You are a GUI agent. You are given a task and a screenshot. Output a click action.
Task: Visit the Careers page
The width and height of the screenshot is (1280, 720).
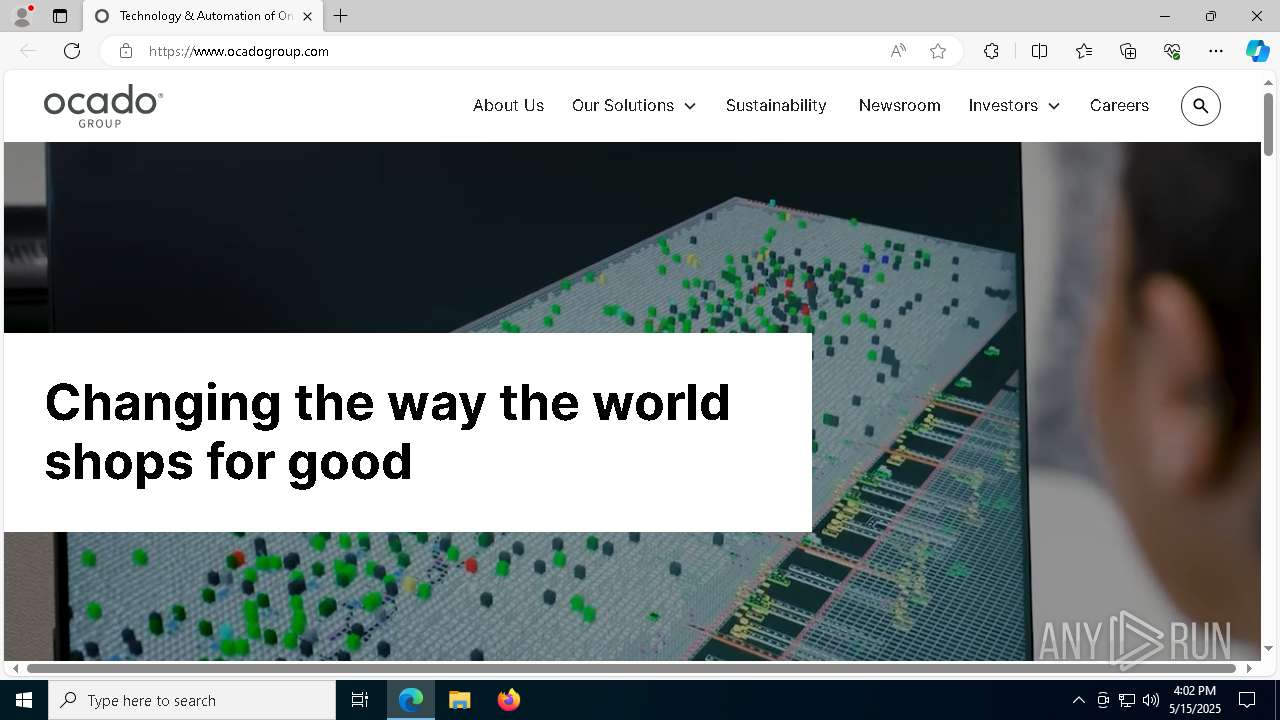(1119, 105)
